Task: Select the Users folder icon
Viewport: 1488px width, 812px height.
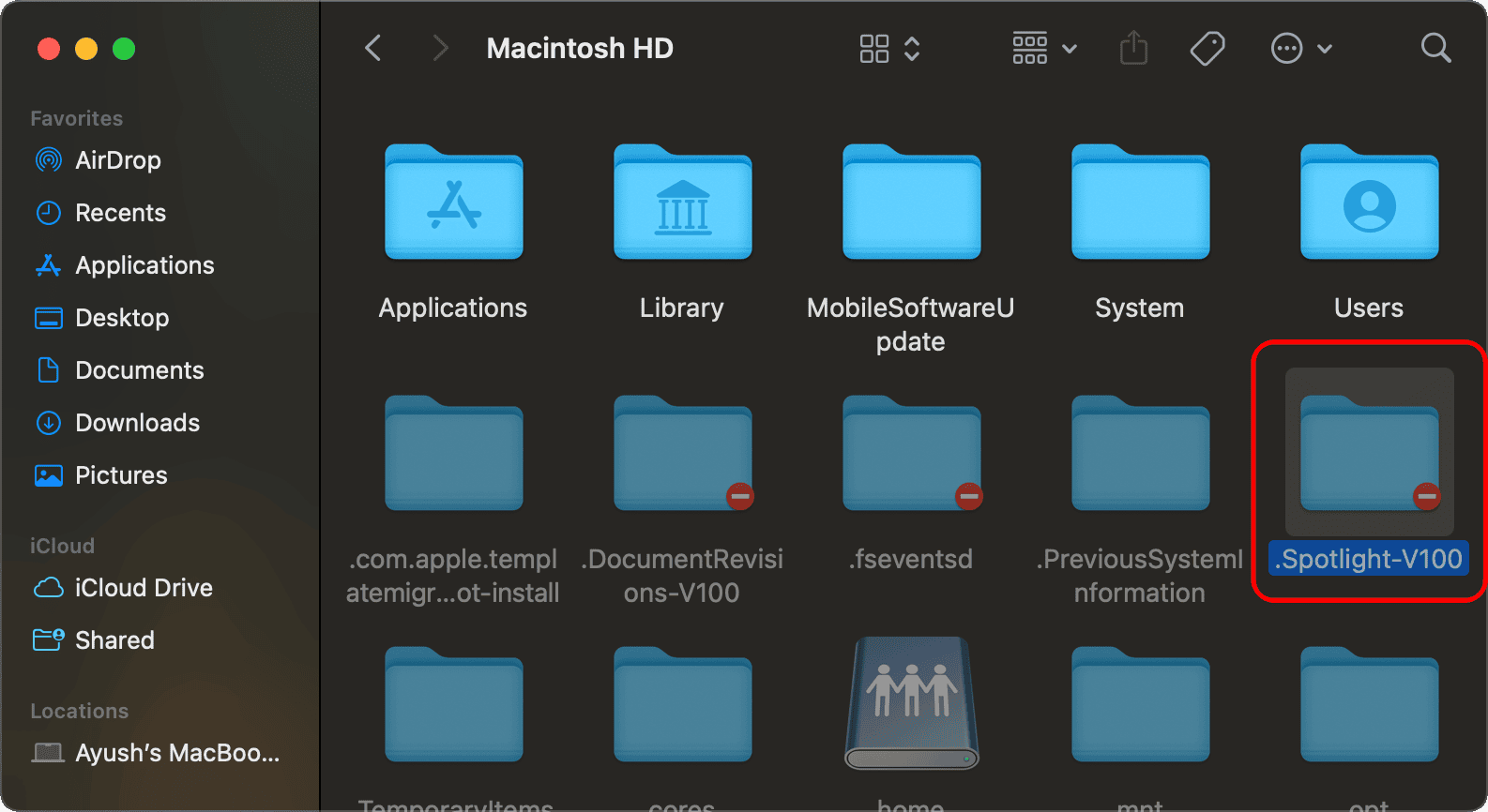Action: click(1369, 203)
